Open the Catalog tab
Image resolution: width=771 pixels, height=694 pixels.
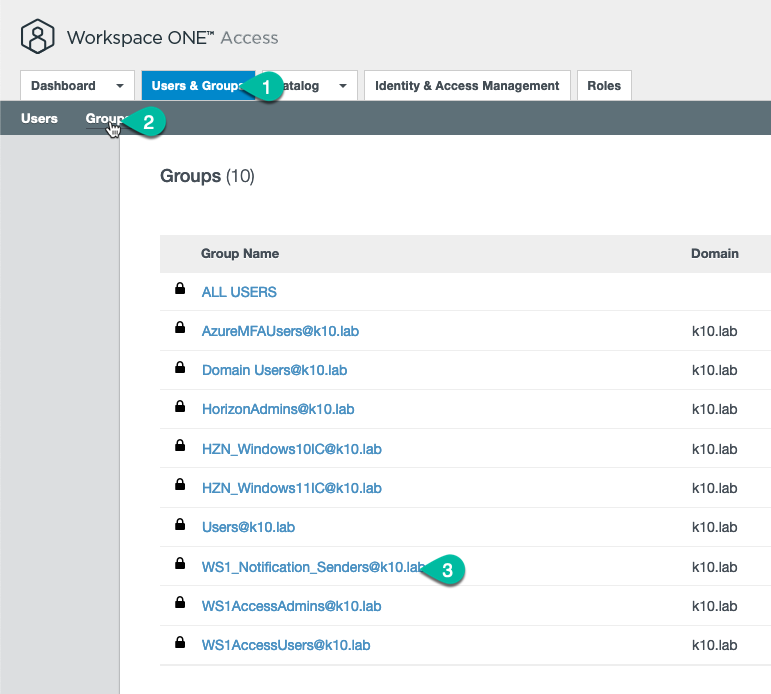coord(310,86)
